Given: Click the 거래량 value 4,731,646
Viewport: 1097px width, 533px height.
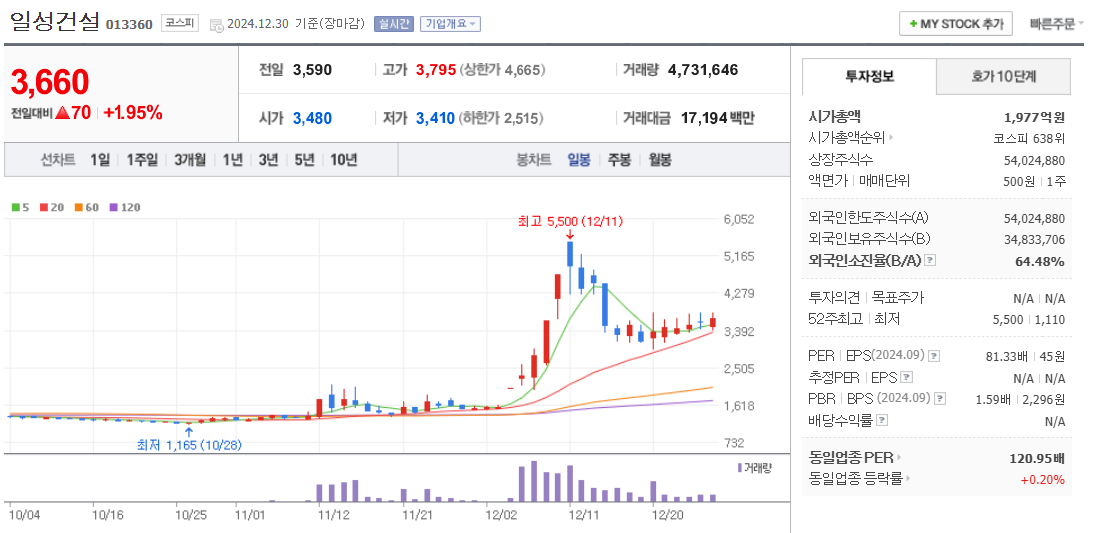Looking at the screenshot, I should 703,70.
